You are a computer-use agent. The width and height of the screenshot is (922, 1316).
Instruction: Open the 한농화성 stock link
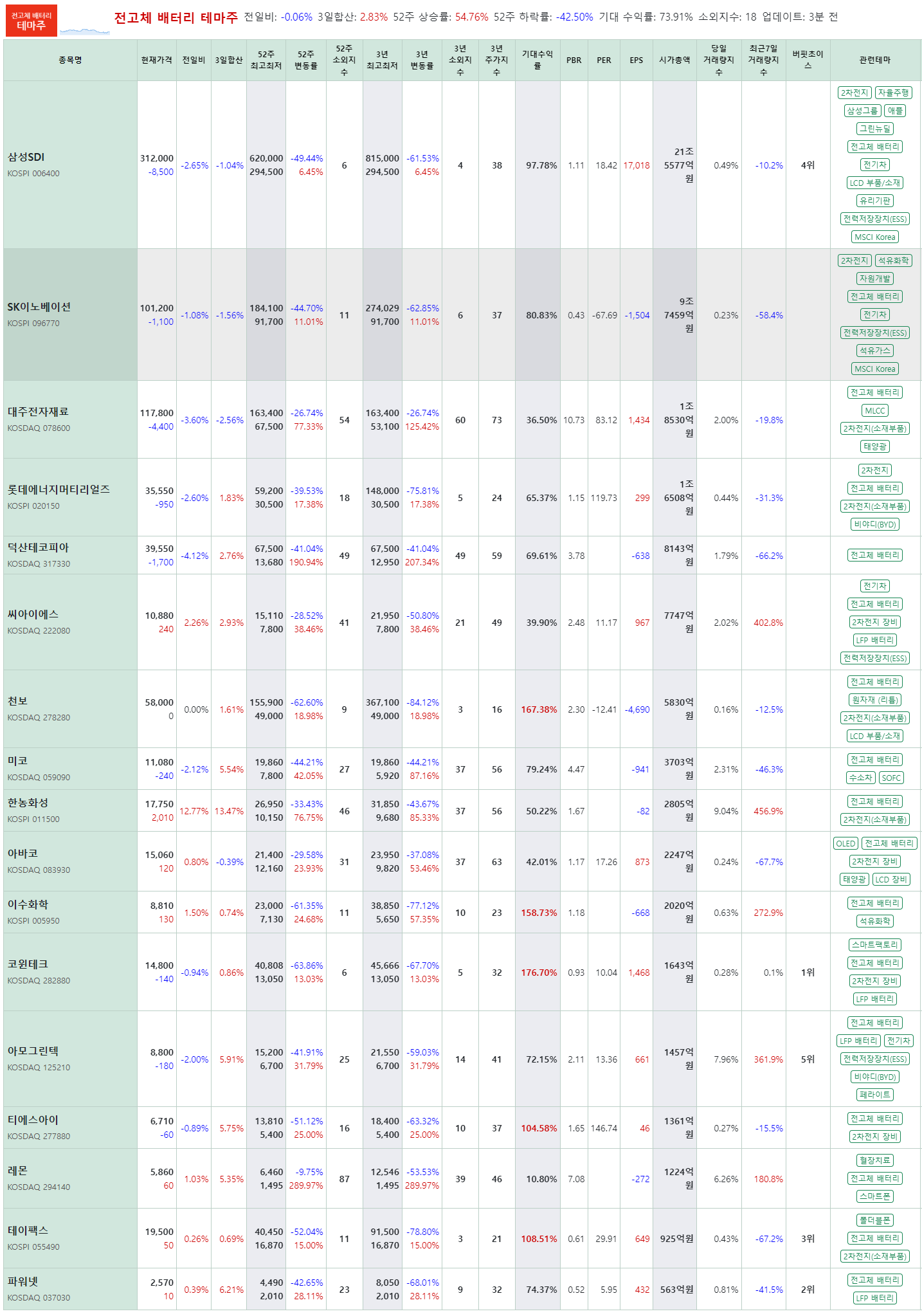[28, 803]
